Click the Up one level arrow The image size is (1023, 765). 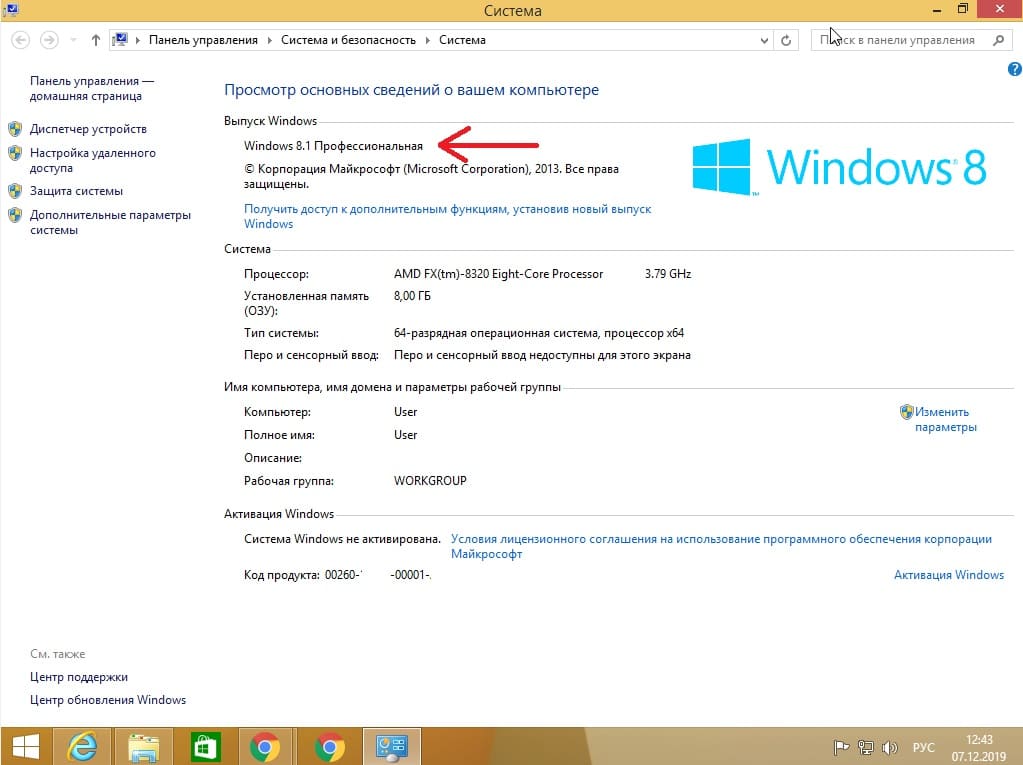click(x=95, y=40)
